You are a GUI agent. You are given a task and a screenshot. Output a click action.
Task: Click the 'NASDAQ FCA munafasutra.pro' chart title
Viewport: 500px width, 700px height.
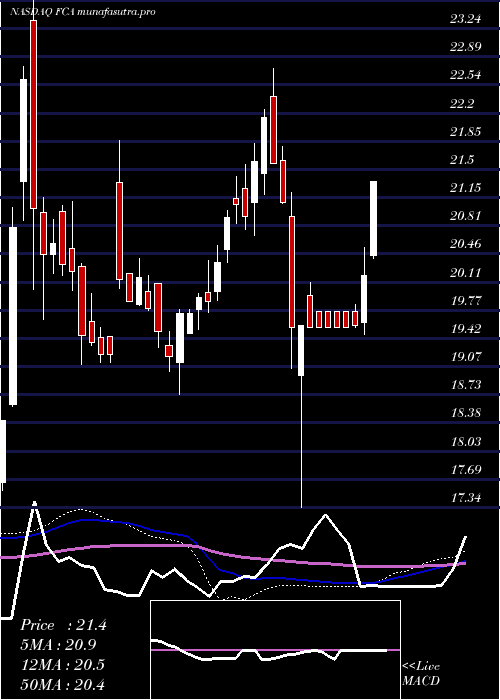(x=83, y=12)
